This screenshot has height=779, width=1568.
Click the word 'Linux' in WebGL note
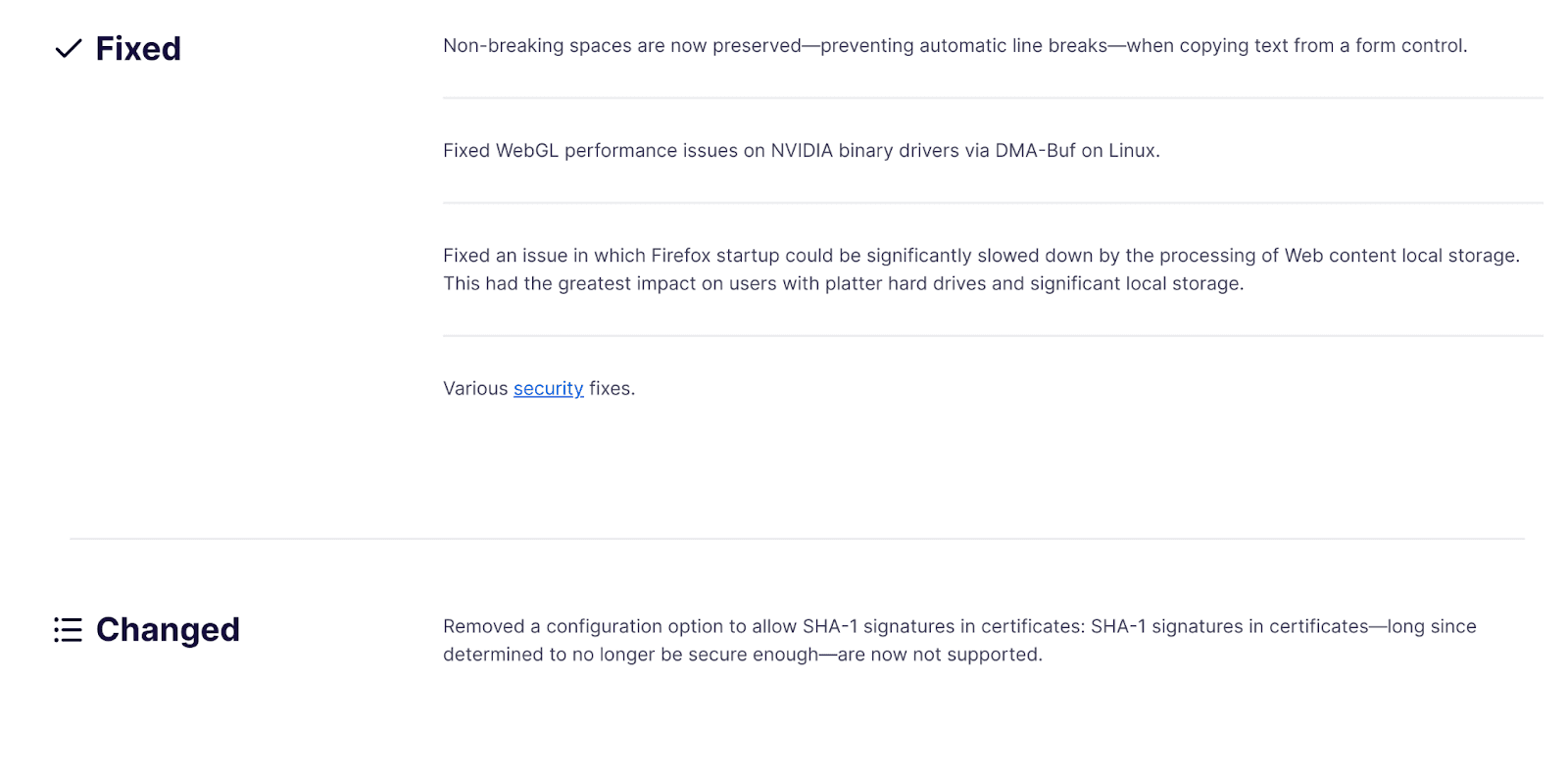pyautogui.click(x=1133, y=151)
